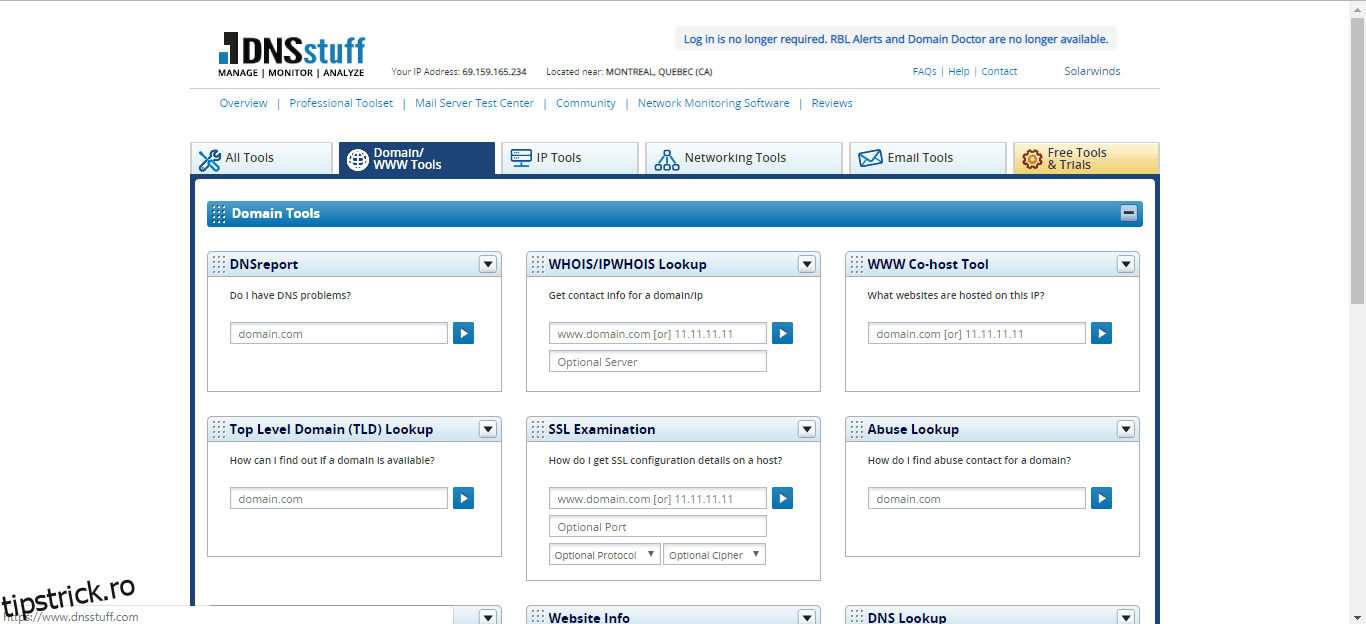Screen dimensions: 1366x624
Task: Open the FAQs link
Action: pos(924,72)
